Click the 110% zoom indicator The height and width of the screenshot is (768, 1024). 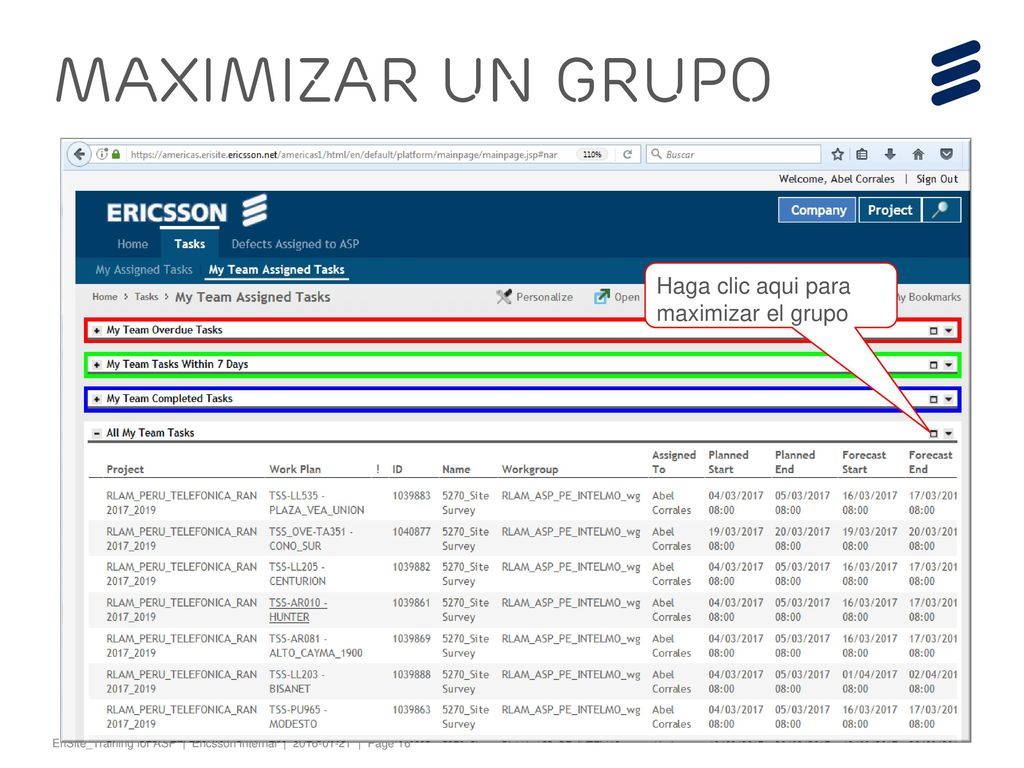(x=592, y=155)
